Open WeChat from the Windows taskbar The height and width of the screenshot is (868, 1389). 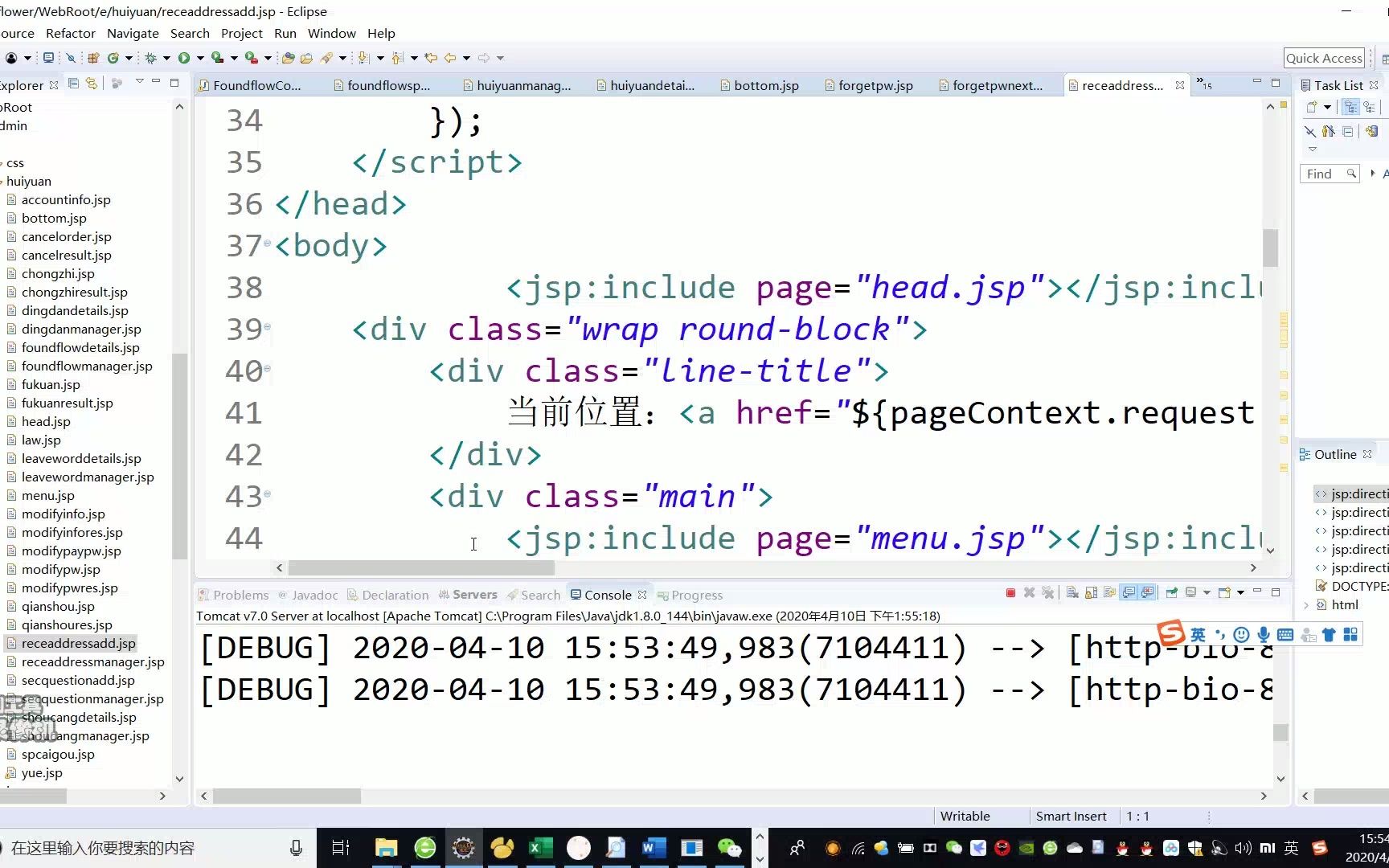729,847
